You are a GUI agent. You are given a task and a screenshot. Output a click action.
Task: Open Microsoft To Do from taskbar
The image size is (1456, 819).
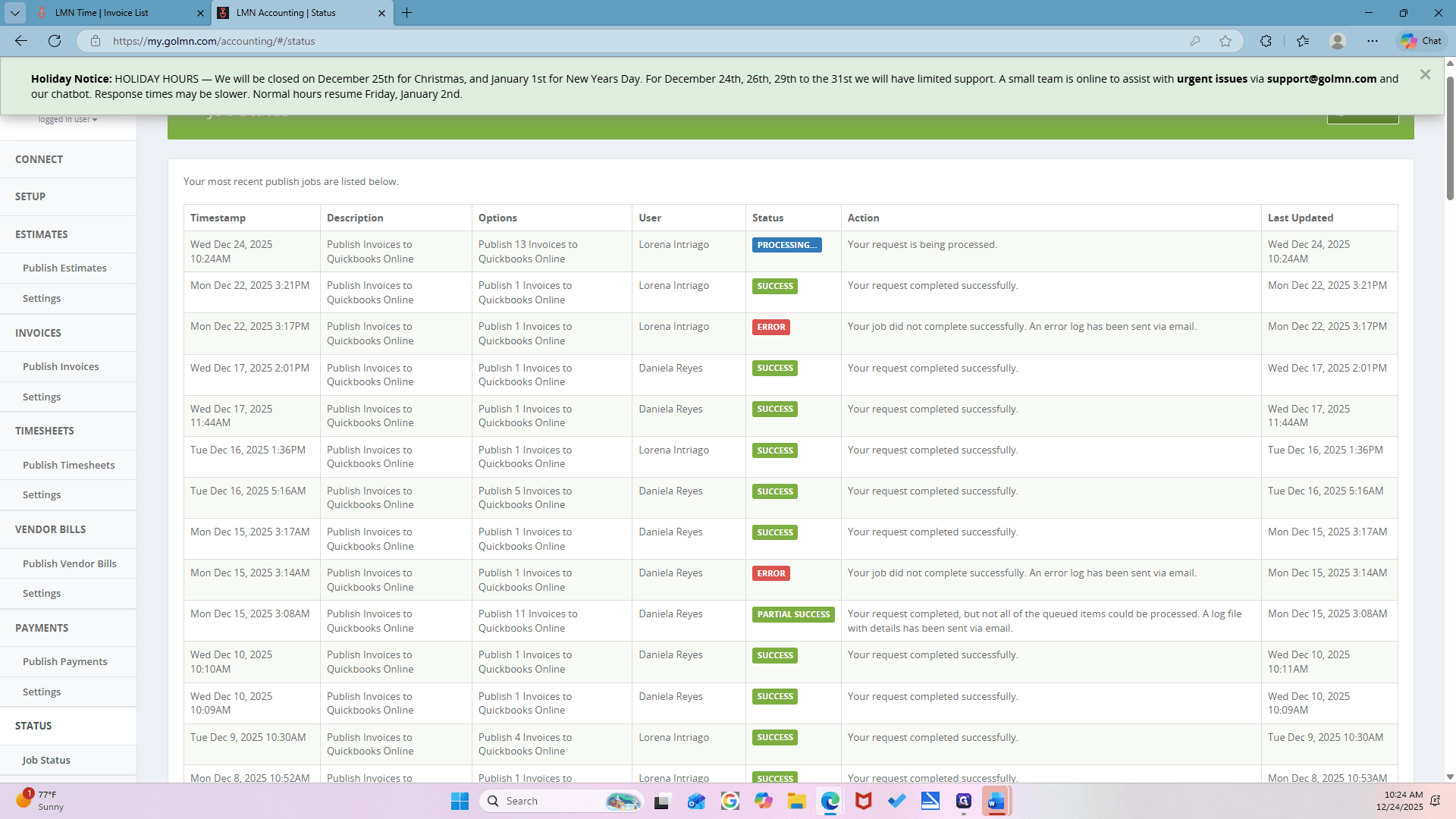(x=896, y=801)
